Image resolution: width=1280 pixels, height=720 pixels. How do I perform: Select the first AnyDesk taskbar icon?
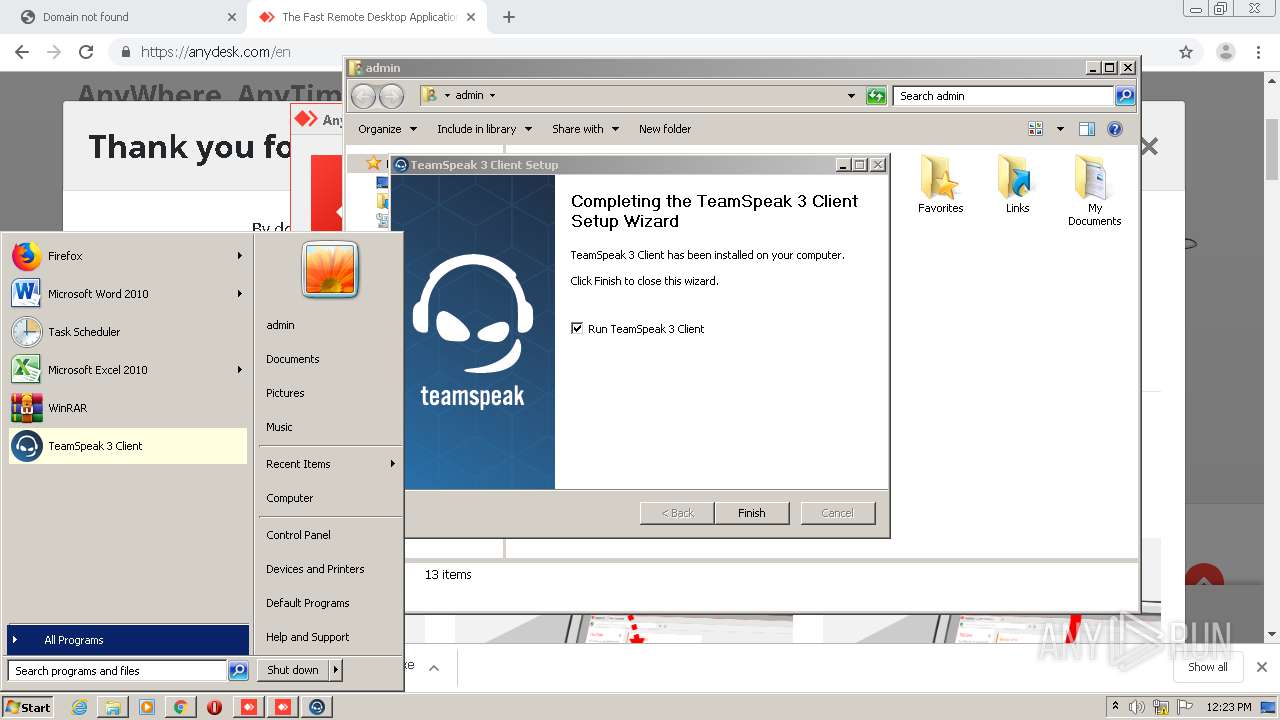(x=248, y=707)
